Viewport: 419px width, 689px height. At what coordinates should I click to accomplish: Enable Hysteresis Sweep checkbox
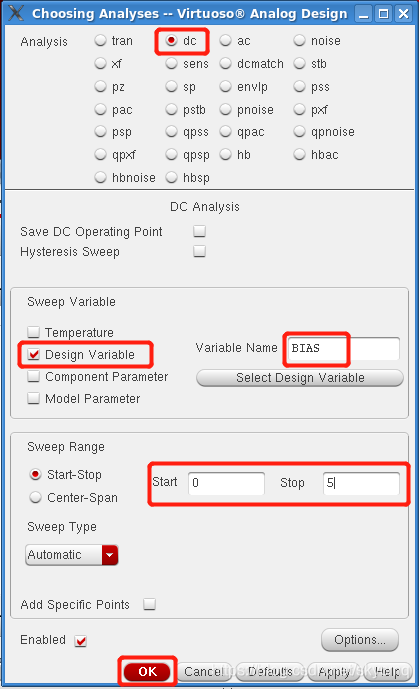[199, 251]
